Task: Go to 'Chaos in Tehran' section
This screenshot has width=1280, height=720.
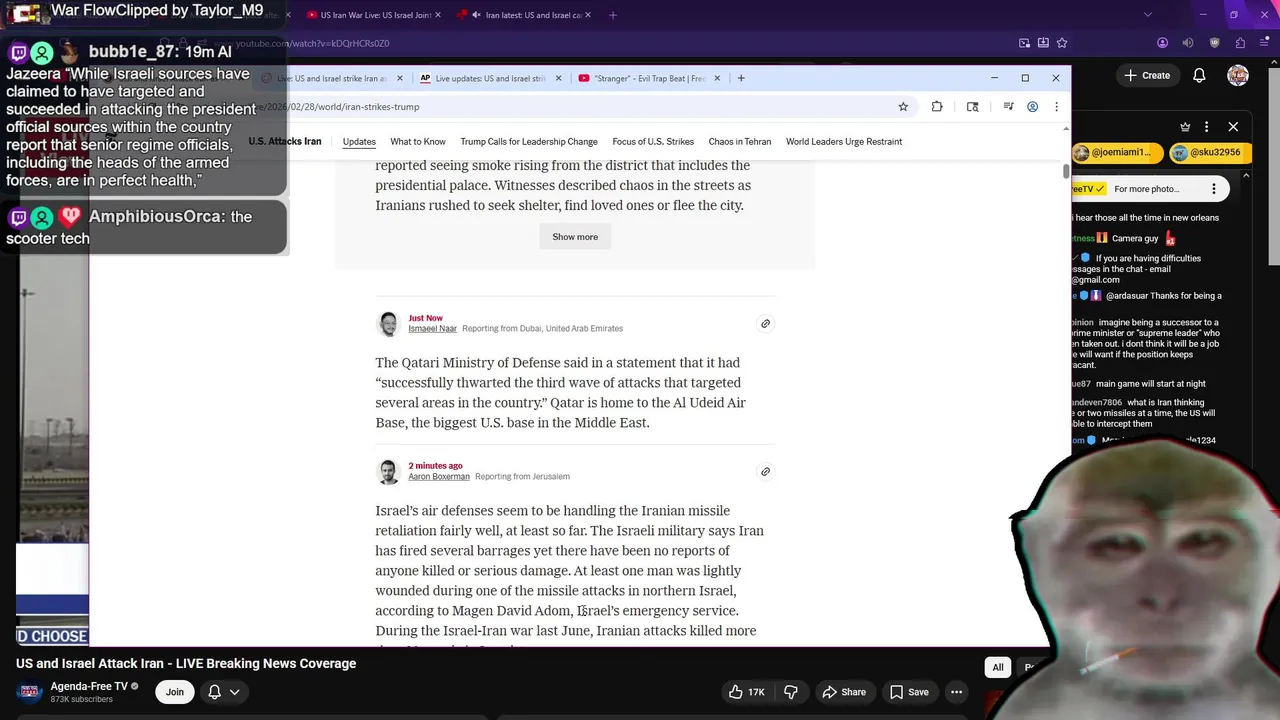Action: [740, 142]
